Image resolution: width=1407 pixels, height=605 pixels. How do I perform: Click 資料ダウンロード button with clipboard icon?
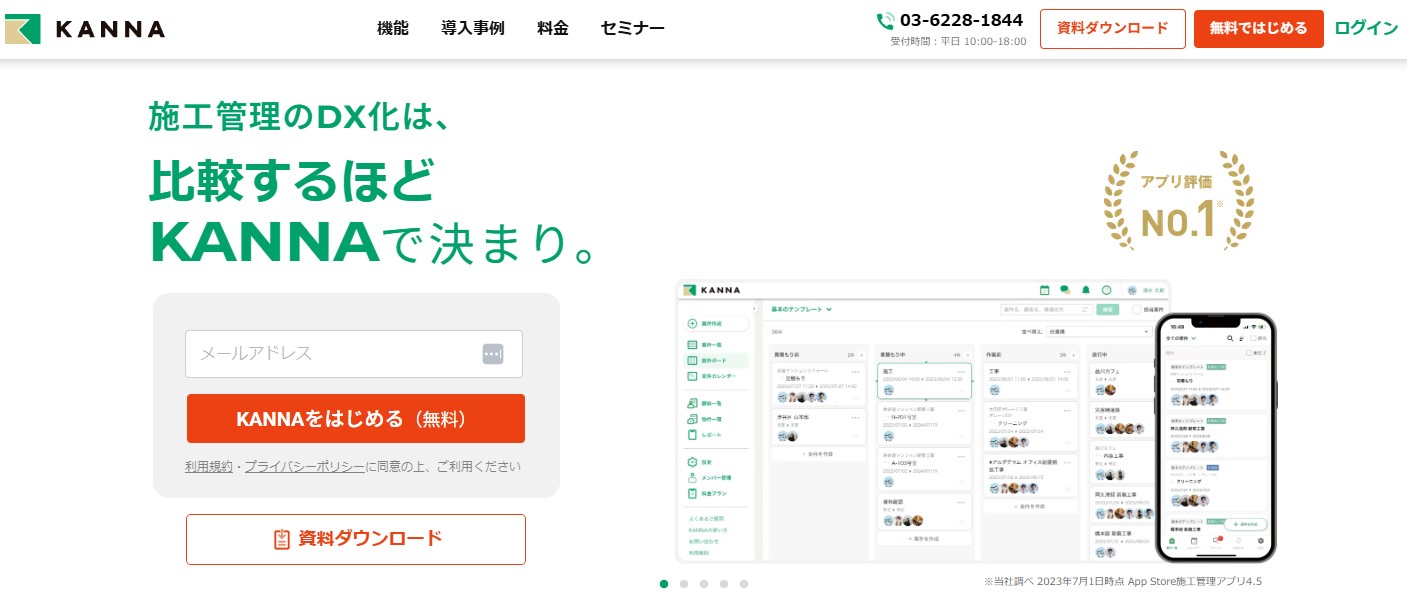pyautogui.click(x=356, y=539)
